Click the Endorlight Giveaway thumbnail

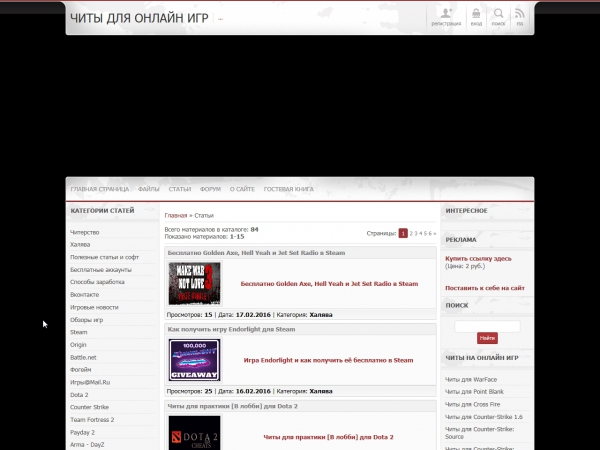(x=194, y=360)
